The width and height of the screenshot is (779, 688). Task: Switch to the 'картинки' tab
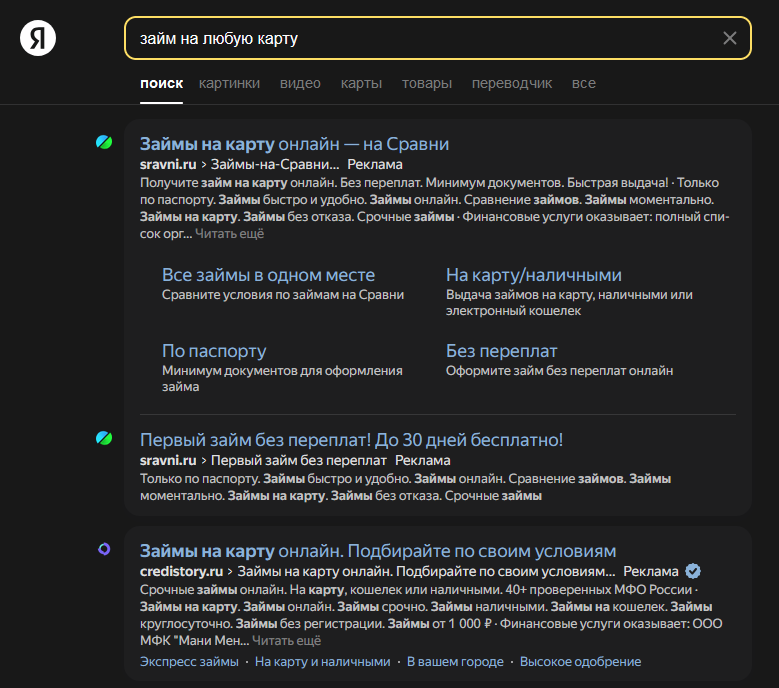click(230, 83)
